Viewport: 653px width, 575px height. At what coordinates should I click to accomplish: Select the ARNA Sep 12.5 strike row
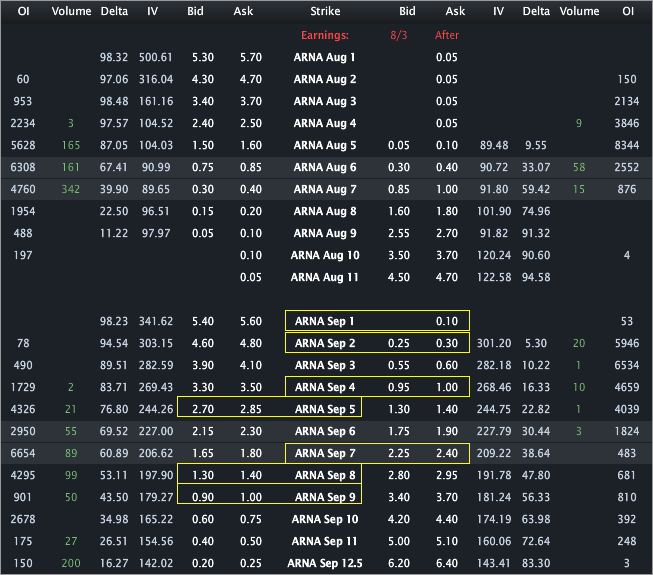pos(326,563)
